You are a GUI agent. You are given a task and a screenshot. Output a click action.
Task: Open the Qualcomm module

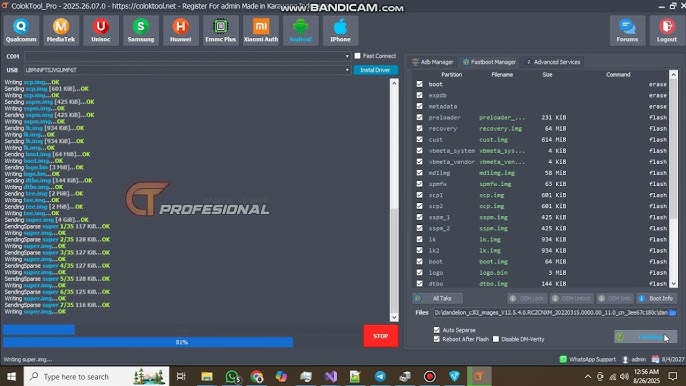[x=21, y=30]
